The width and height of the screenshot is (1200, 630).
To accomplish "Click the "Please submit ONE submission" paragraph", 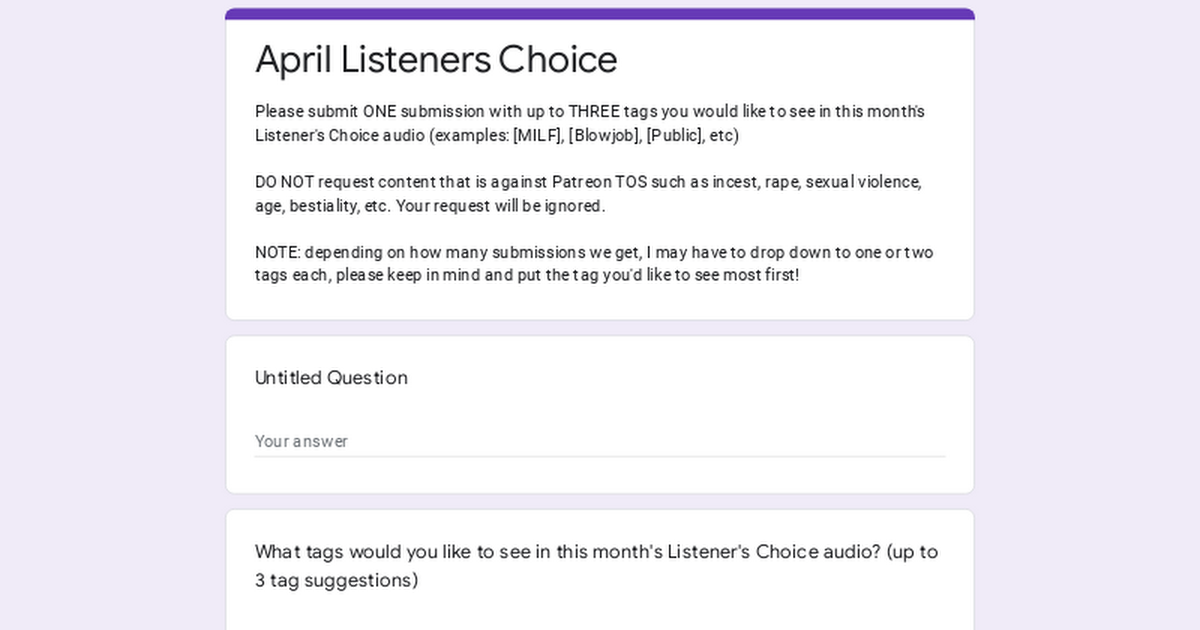I will 590,124.
